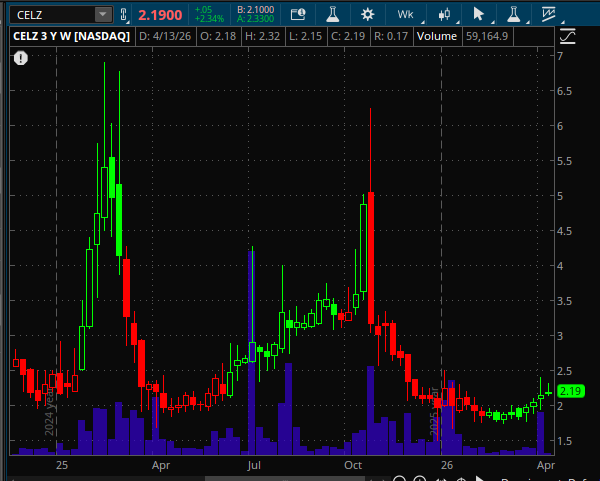The height and width of the screenshot is (481, 600).
Task: Click the +2.34% change value
Action: 209,19
